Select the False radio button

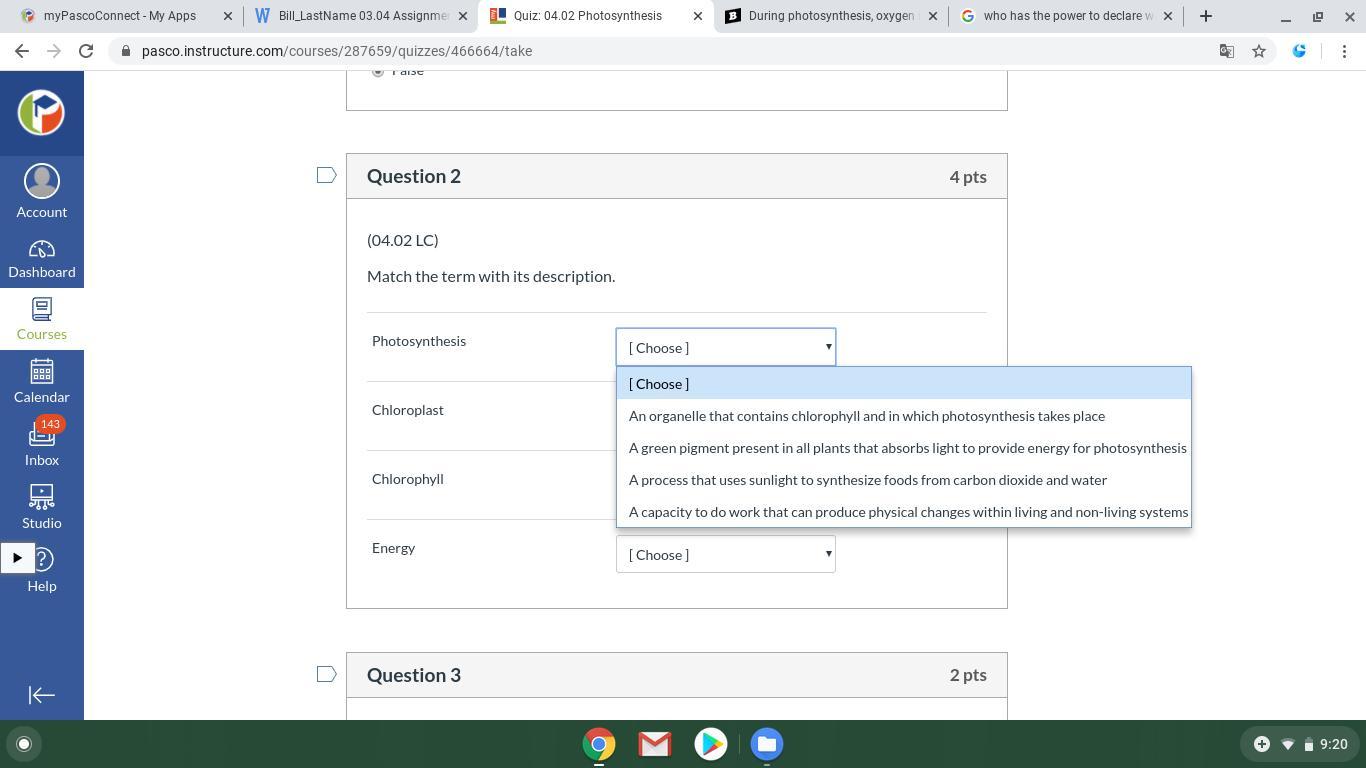click(x=377, y=70)
